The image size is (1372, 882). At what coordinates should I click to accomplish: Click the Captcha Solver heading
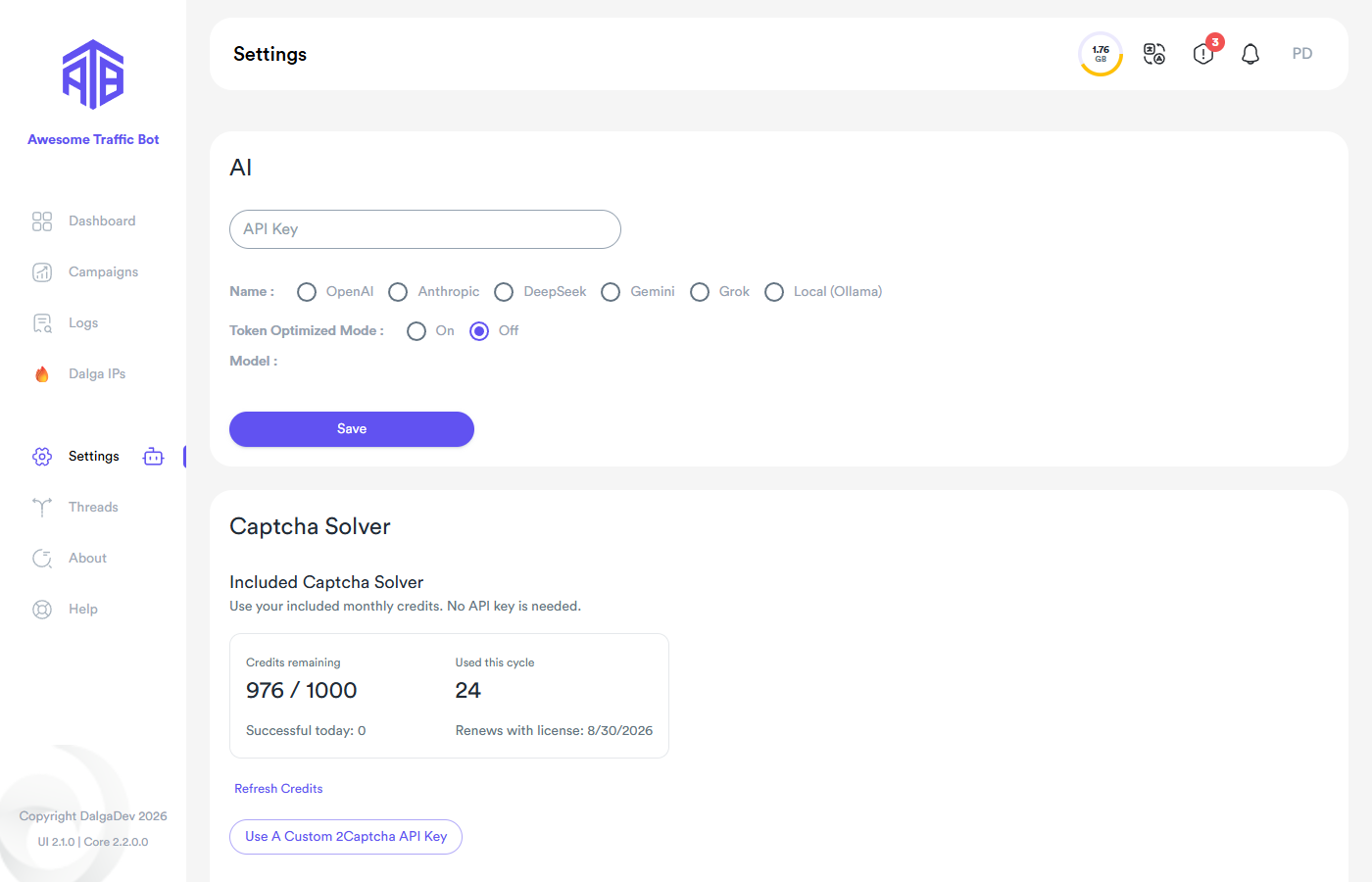(310, 527)
